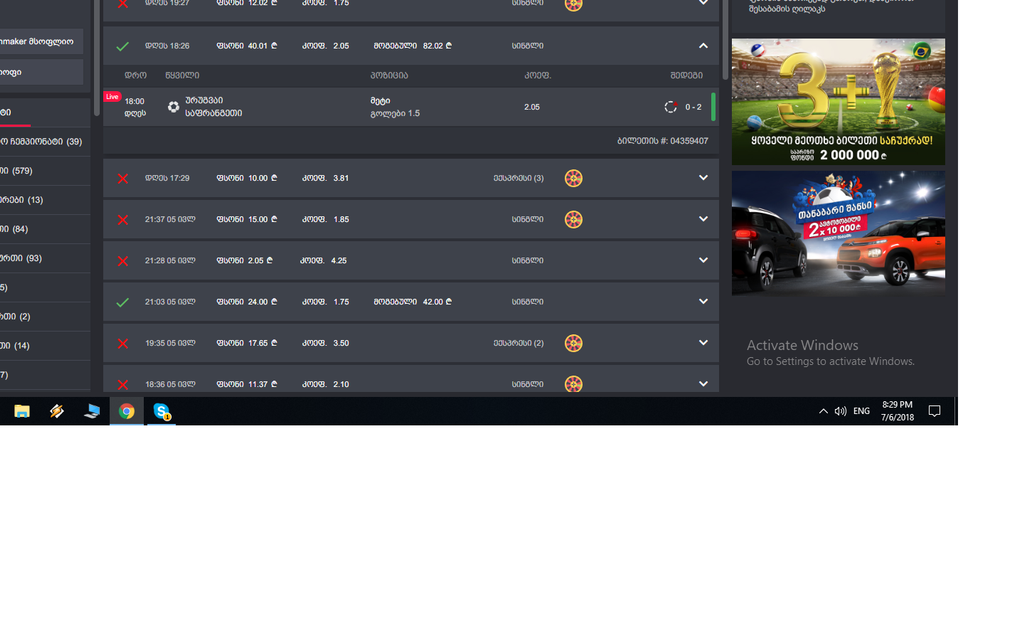This screenshot has height=640, width=1024.
Task: Click the bet list vertical scrollbar
Action: [x=725, y=40]
